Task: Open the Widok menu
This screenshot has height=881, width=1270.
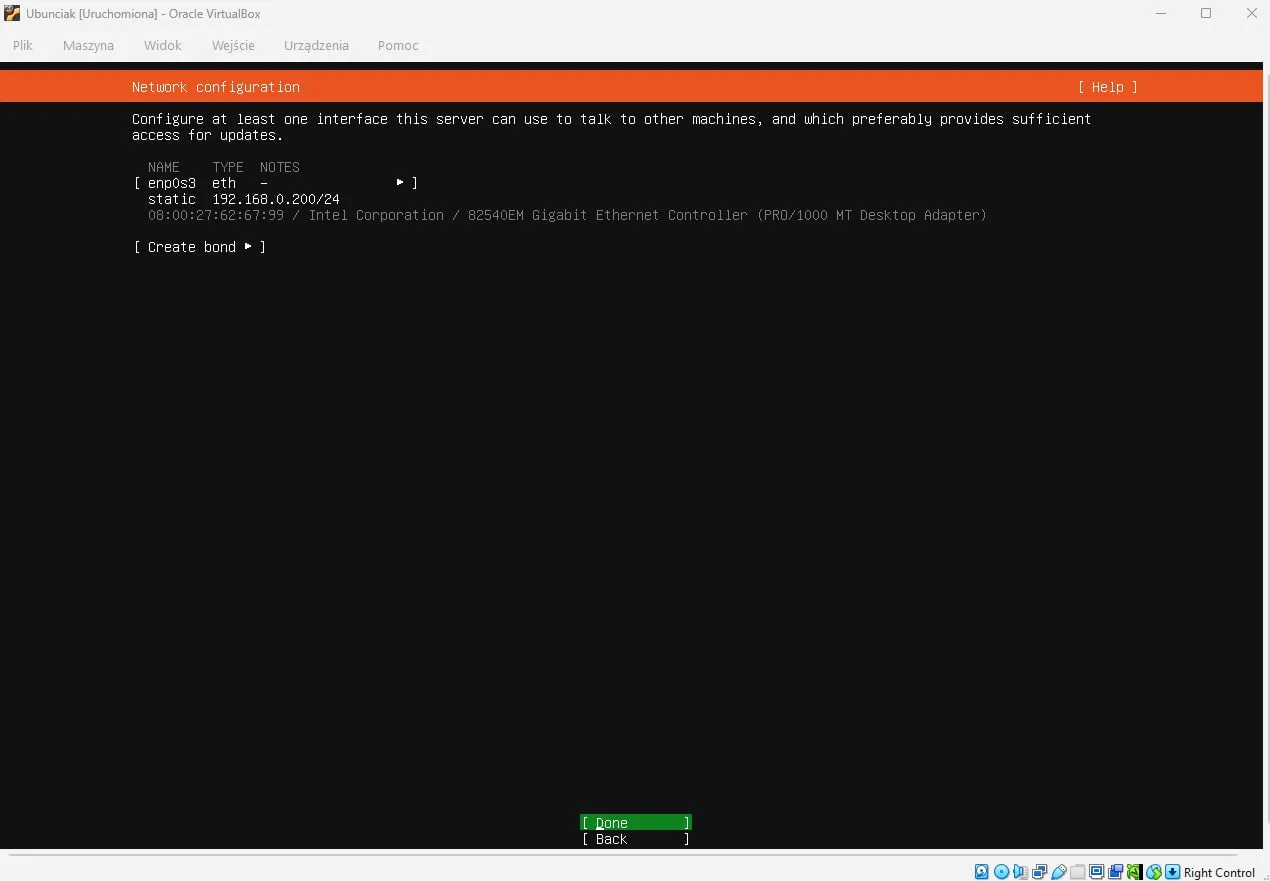Action: click(x=163, y=45)
